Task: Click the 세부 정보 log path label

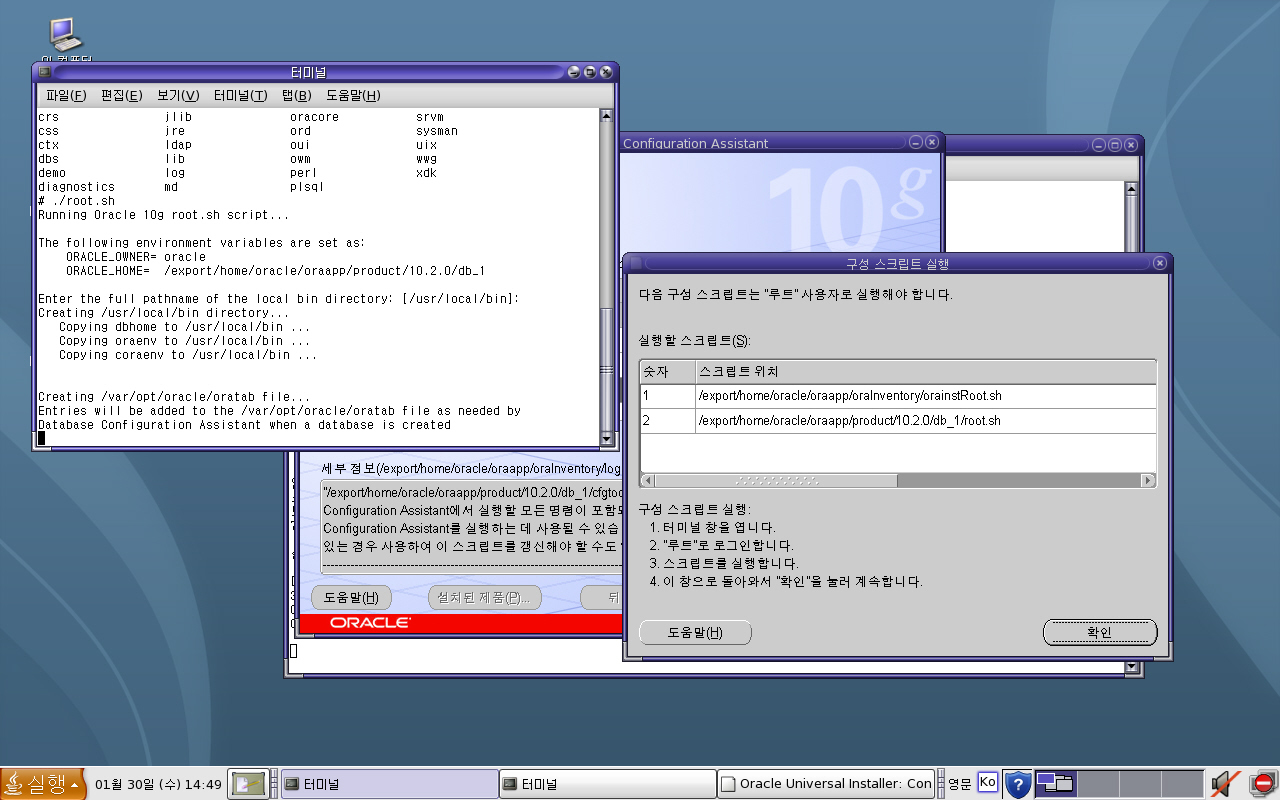Action: point(470,468)
